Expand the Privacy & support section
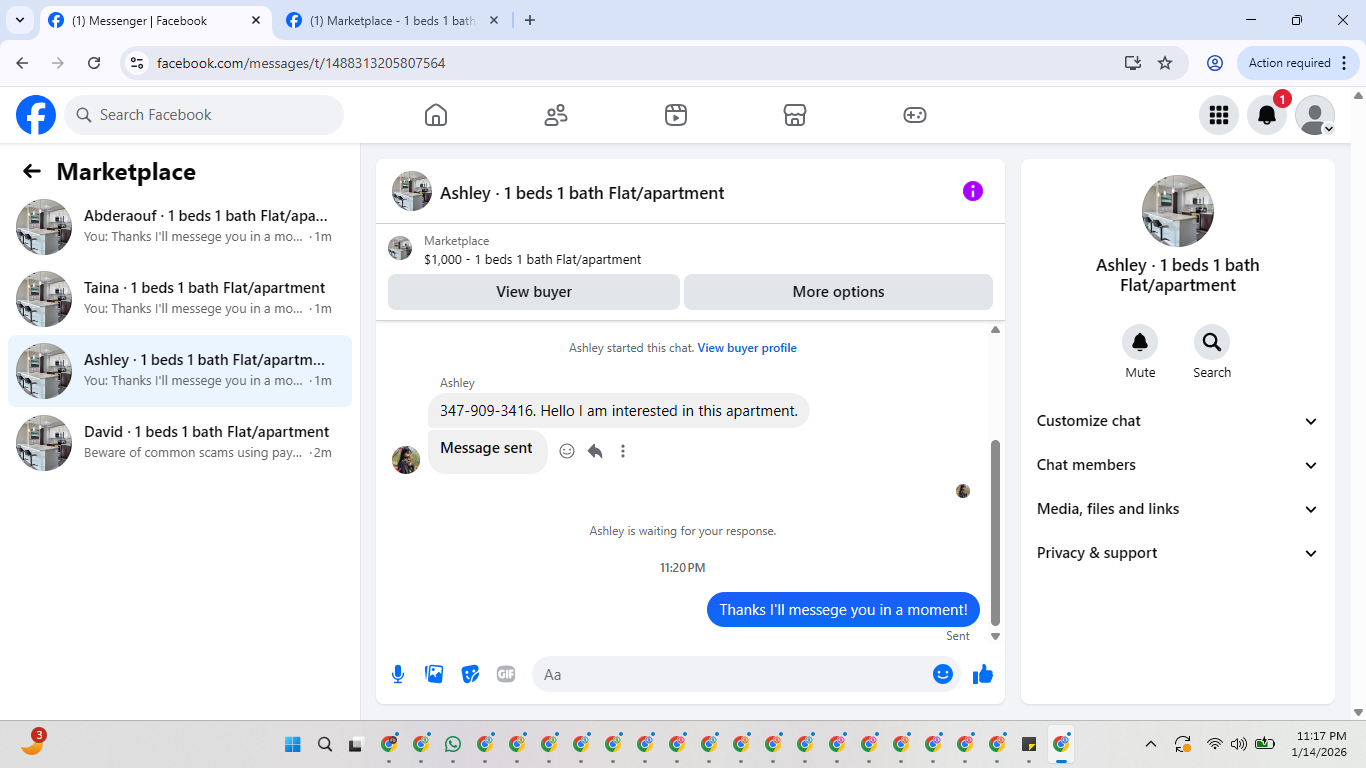1366x768 pixels. [x=1178, y=553]
